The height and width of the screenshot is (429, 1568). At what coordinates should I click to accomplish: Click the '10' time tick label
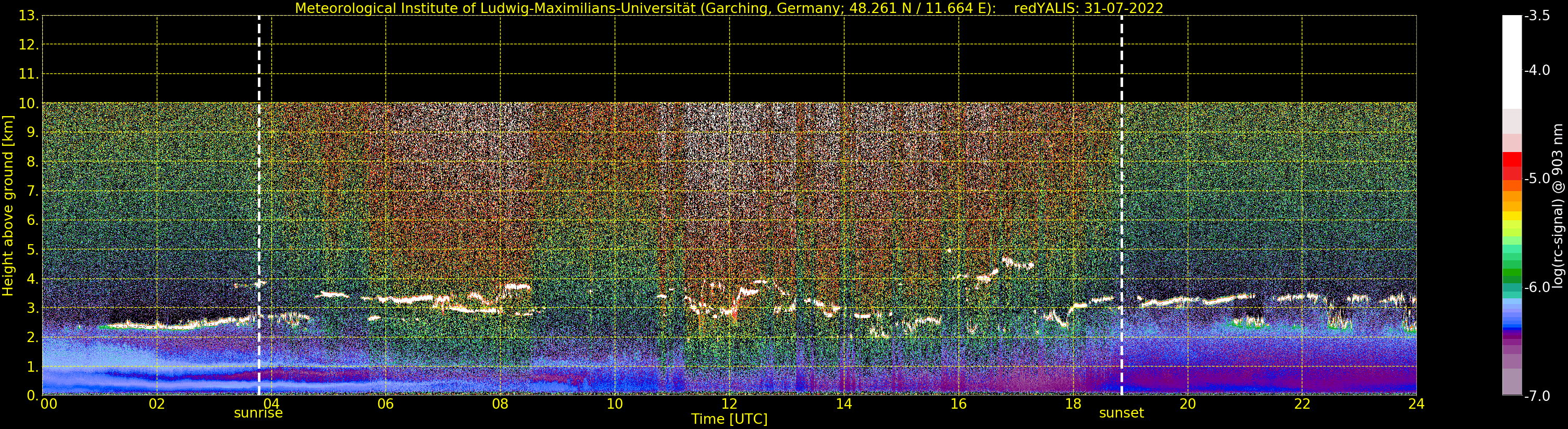615,404
